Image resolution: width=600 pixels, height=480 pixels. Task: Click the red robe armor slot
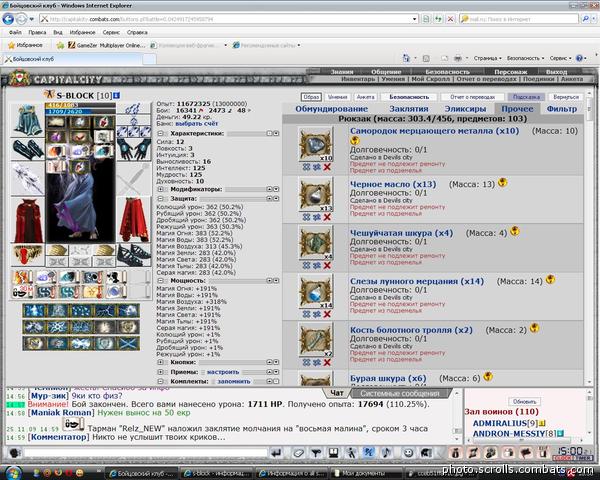[28, 221]
